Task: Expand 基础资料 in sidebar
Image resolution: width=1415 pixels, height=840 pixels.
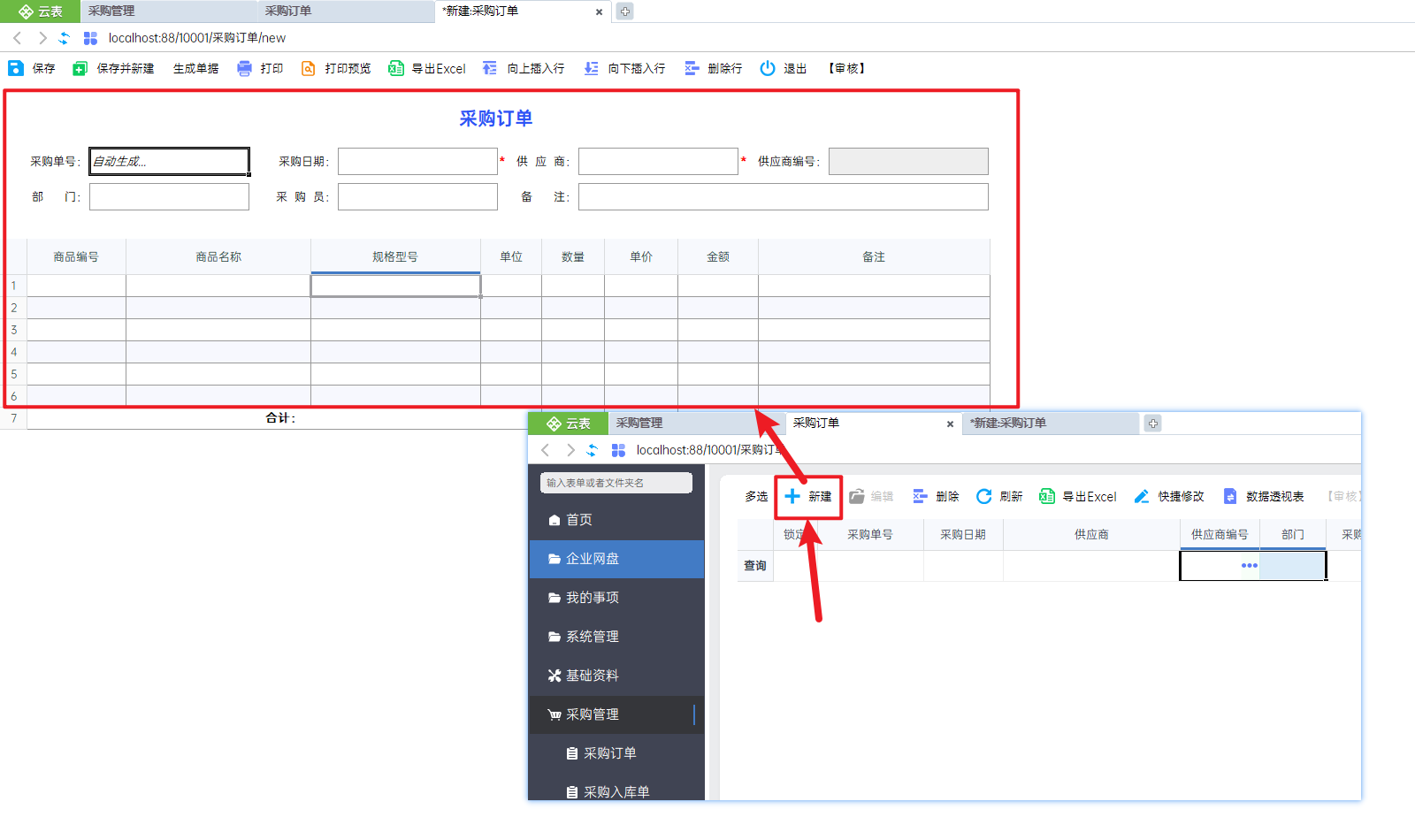Action: (x=616, y=676)
